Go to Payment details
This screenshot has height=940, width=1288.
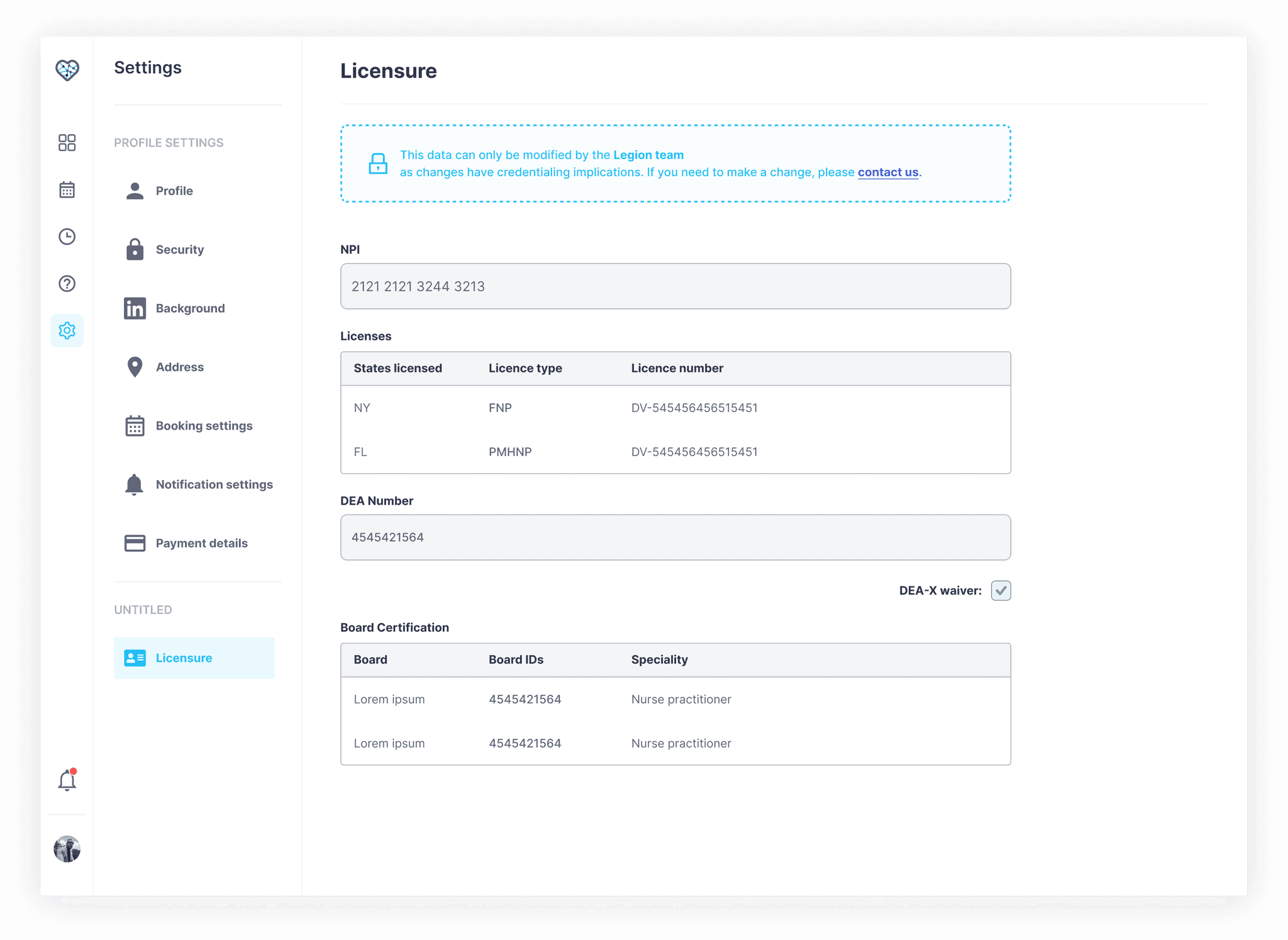pyautogui.click(x=201, y=543)
